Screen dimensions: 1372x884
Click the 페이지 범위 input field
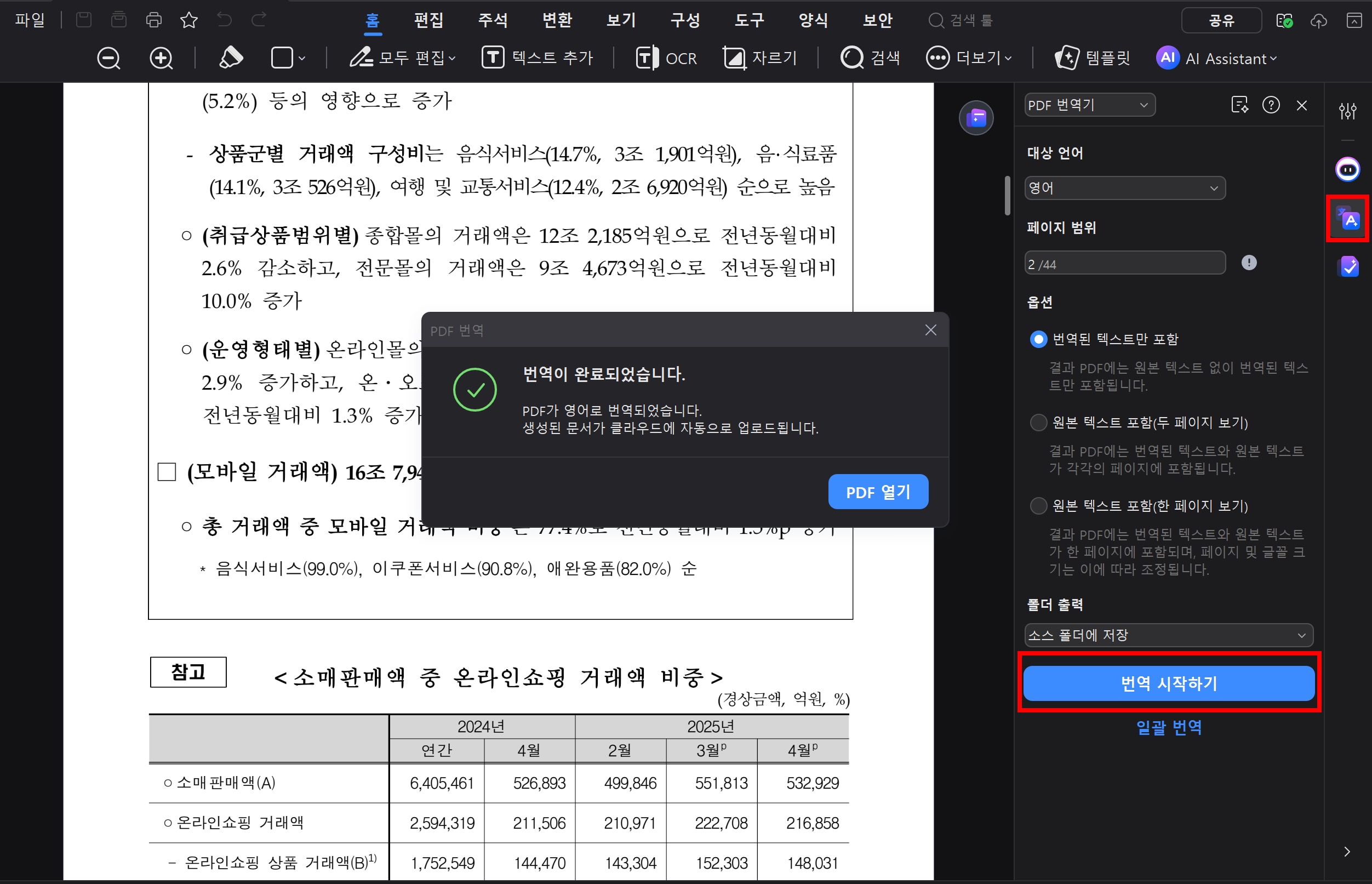click(1125, 263)
